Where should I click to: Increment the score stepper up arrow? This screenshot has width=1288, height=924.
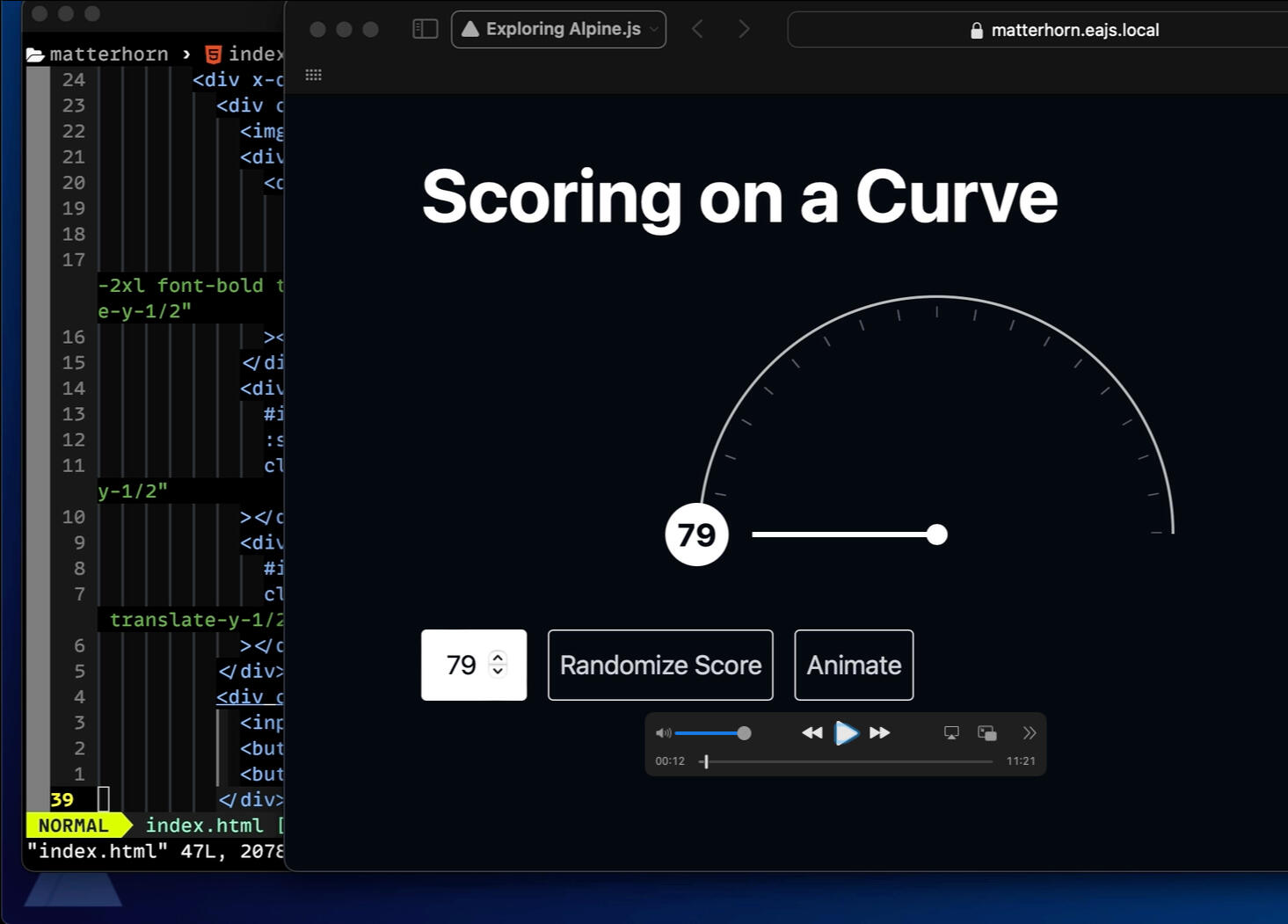point(498,657)
